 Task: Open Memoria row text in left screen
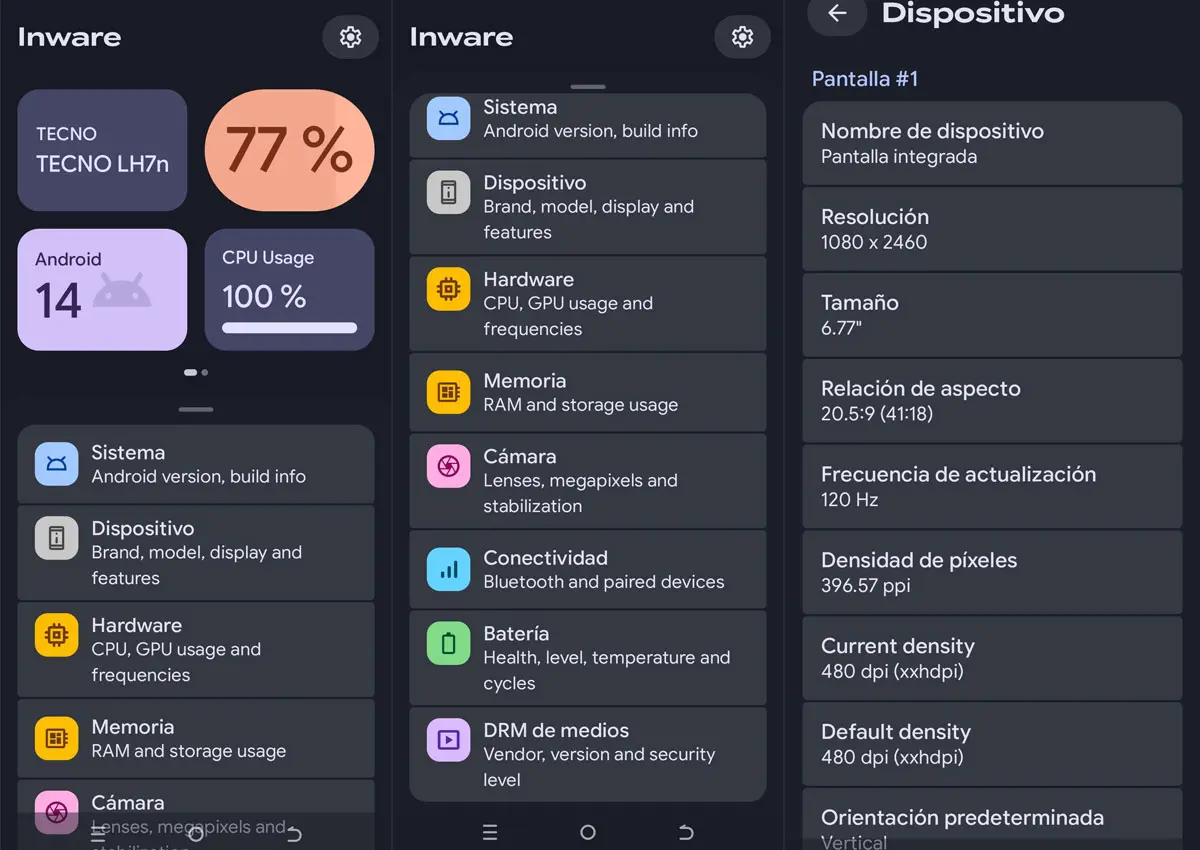[188, 739]
